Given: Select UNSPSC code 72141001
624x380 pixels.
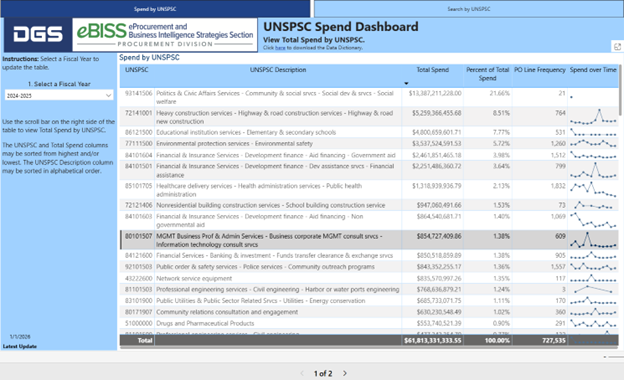Looking at the screenshot, I should [x=138, y=113].
